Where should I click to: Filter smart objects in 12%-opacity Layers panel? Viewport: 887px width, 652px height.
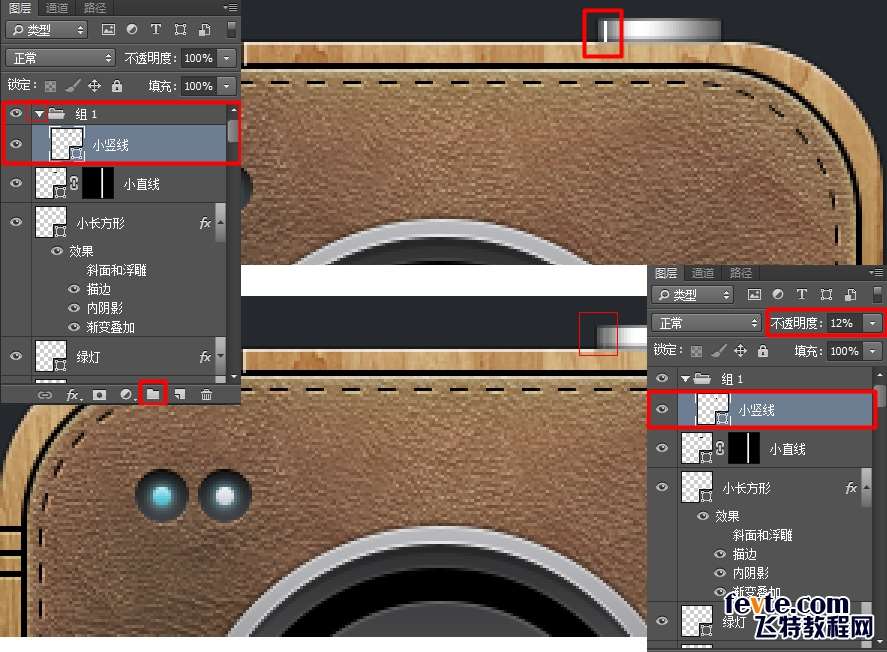pyautogui.click(x=851, y=295)
